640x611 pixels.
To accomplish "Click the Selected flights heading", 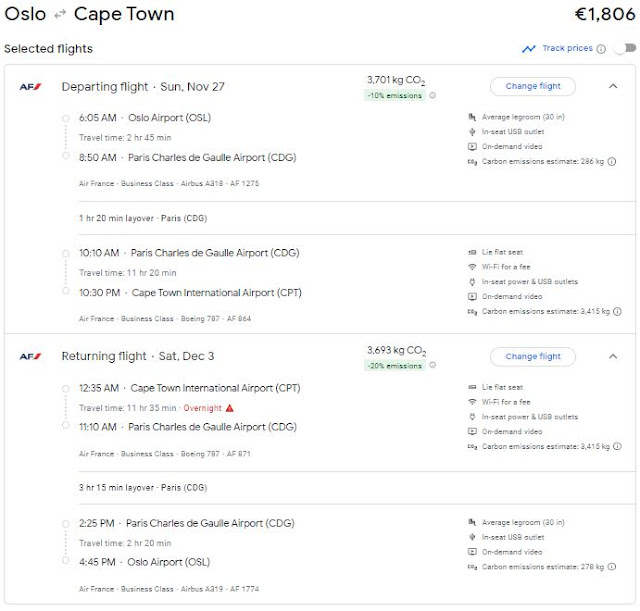I will tap(48, 49).
